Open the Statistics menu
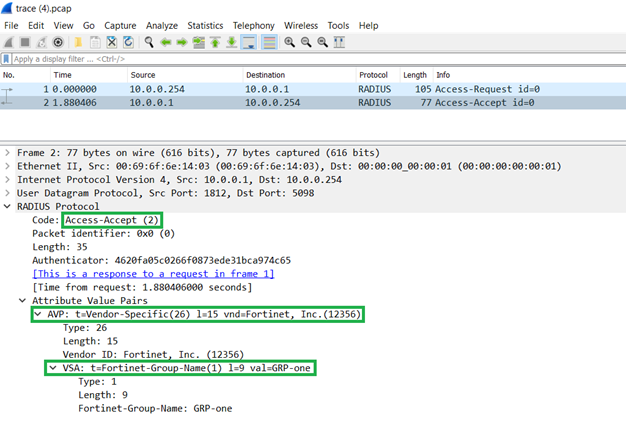The height and width of the screenshot is (444, 626). click(205, 25)
